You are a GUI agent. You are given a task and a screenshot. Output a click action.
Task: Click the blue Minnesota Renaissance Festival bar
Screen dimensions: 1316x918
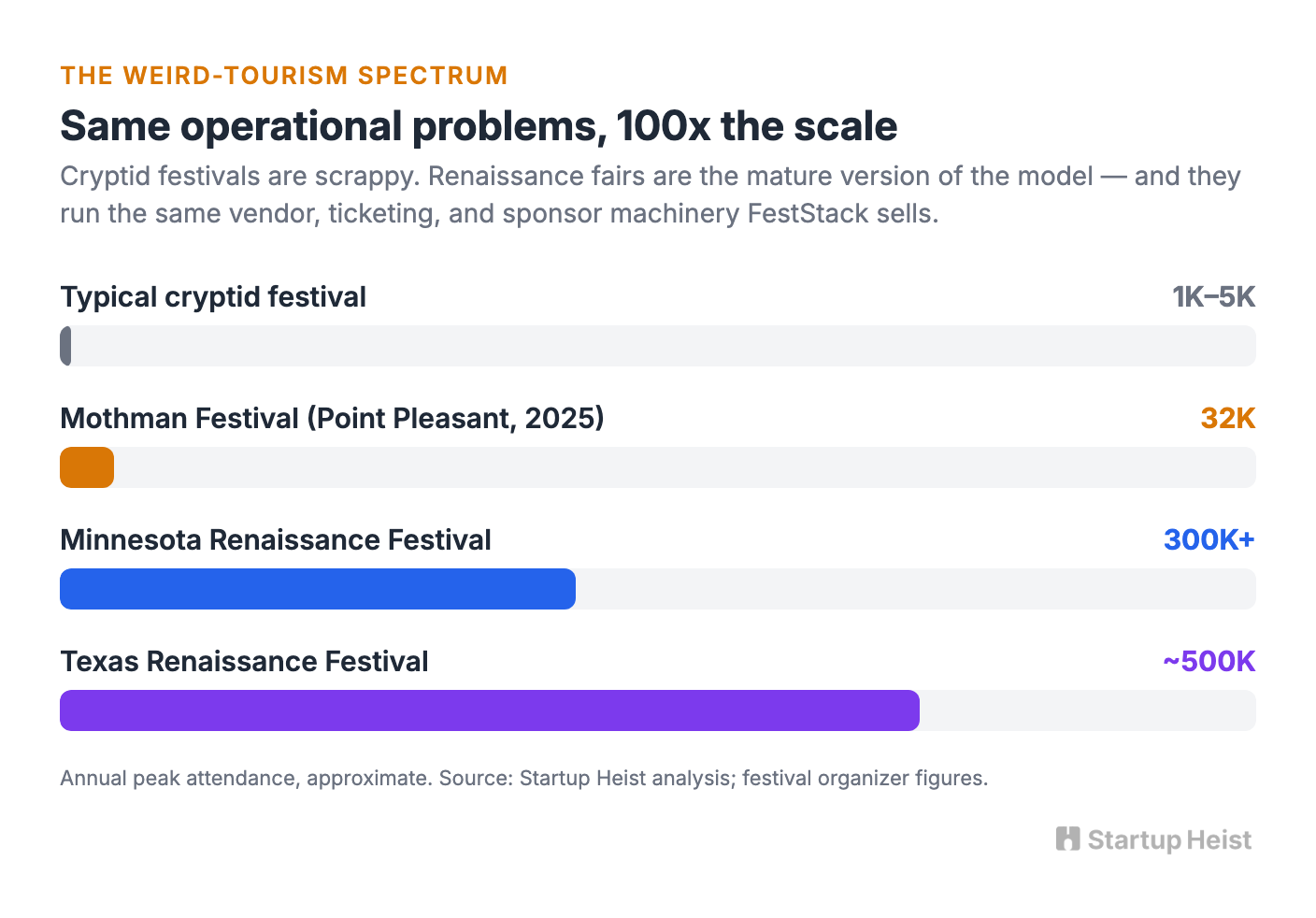click(318, 589)
